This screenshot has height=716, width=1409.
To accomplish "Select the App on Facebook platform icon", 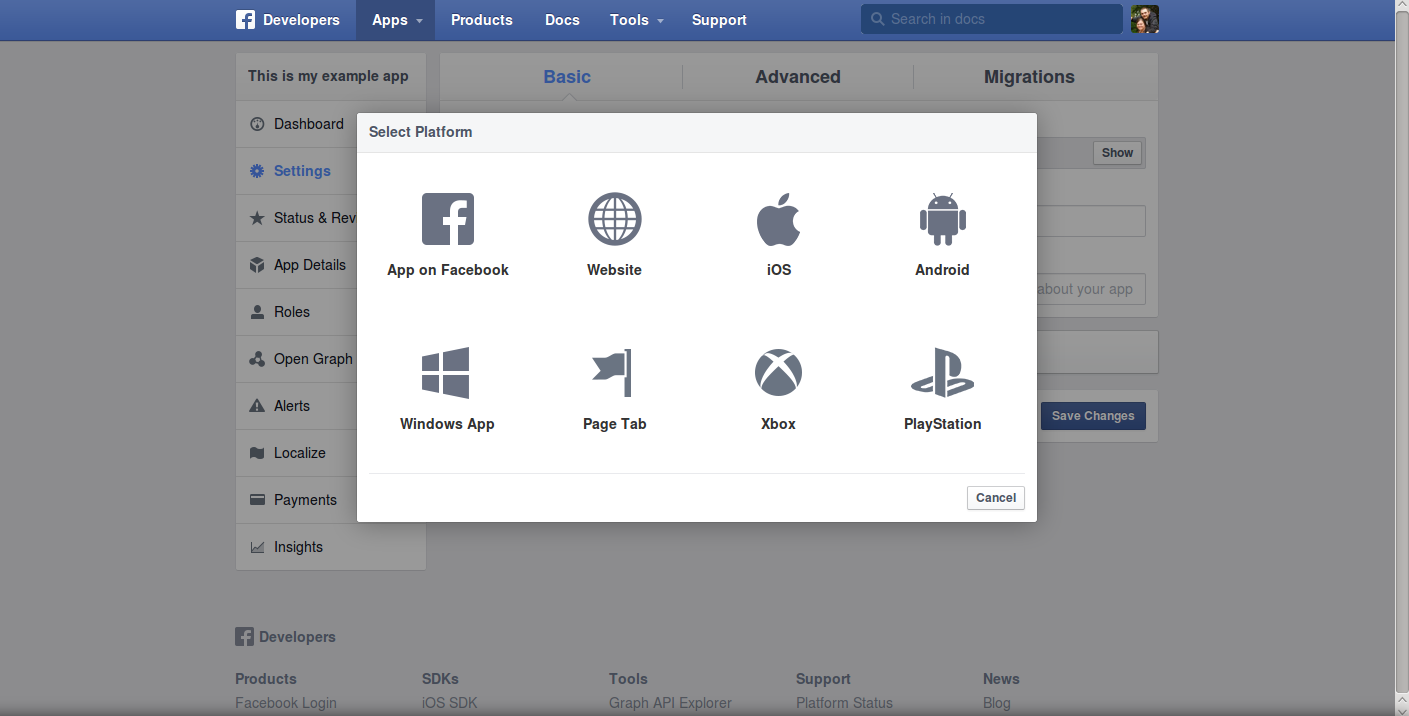I will [x=447, y=219].
